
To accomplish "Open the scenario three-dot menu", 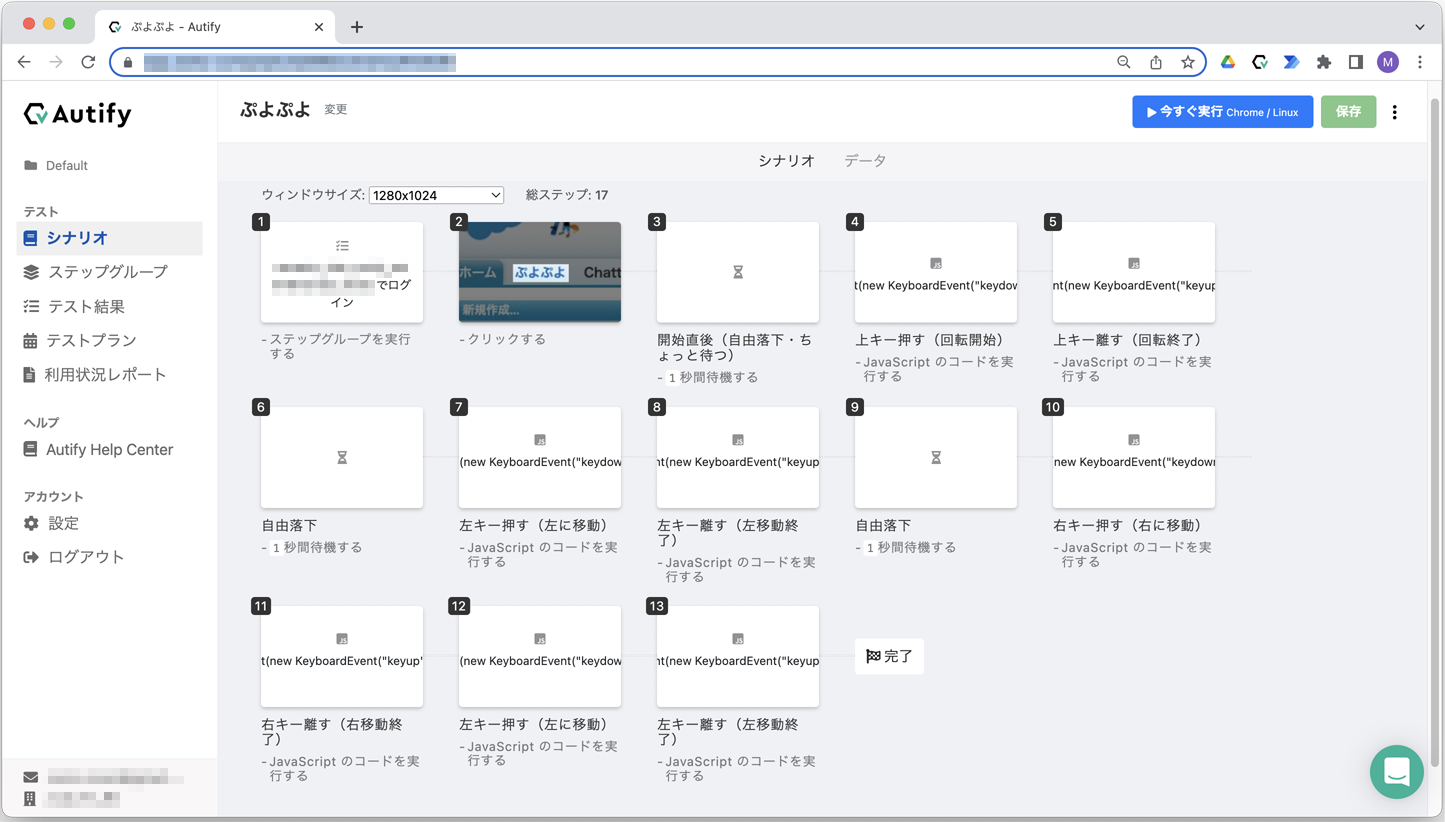I will pyautogui.click(x=1395, y=112).
